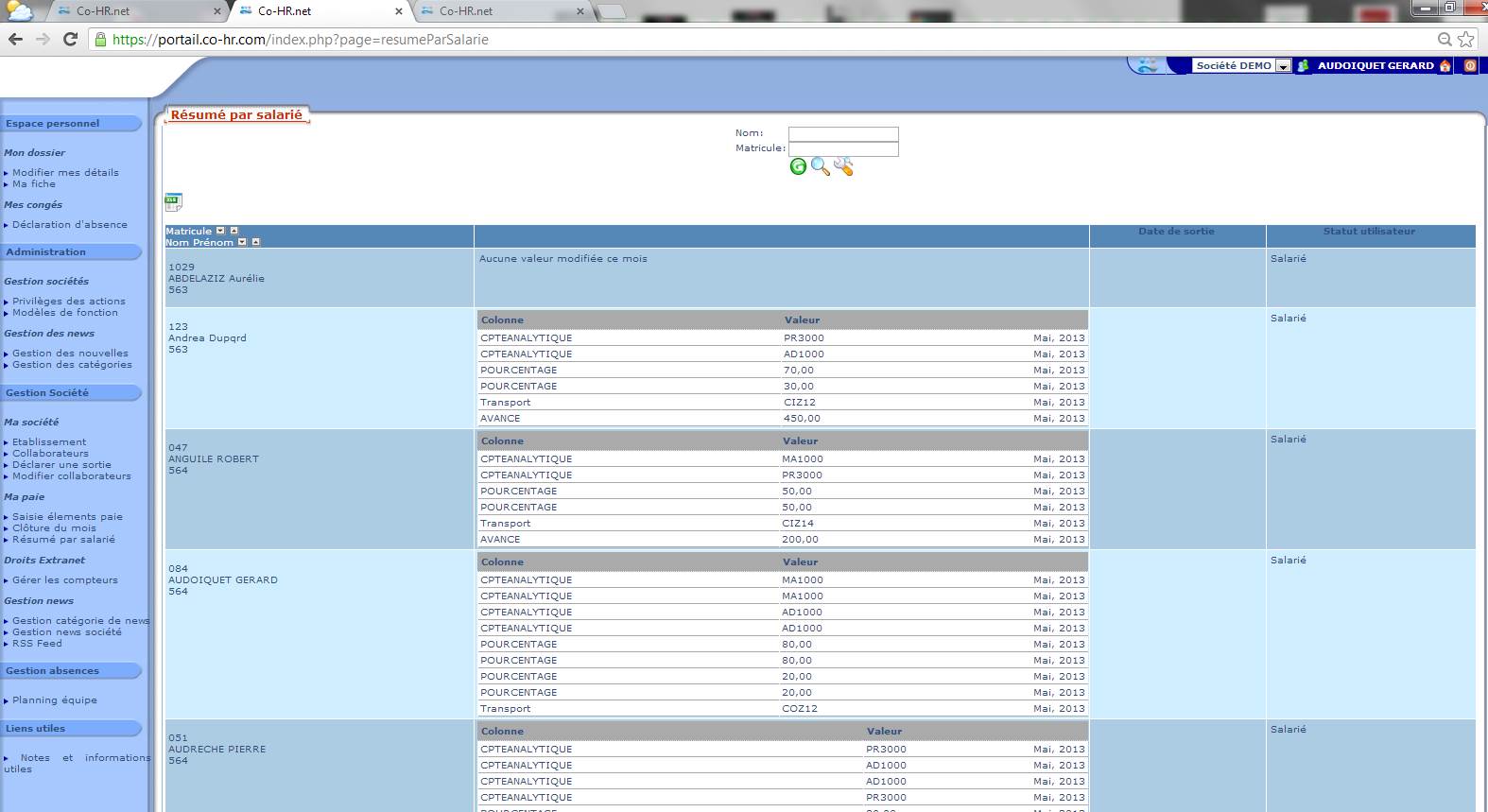Bookmark page with the star icon

pos(1466,40)
